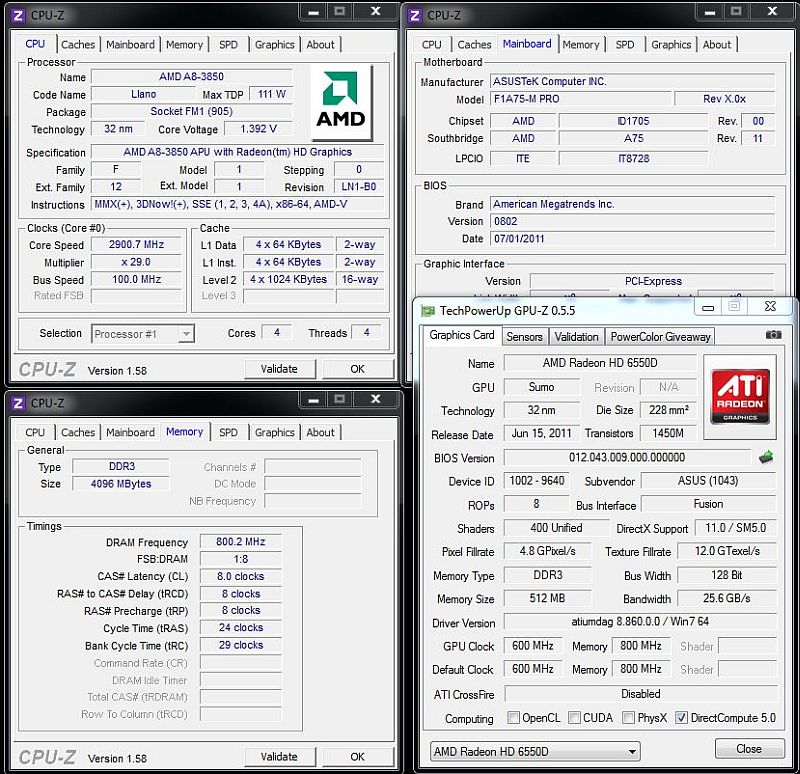Image resolution: width=800 pixels, height=774 pixels.
Task: Click the Shaders field 400 Unified
Action: [556, 528]
